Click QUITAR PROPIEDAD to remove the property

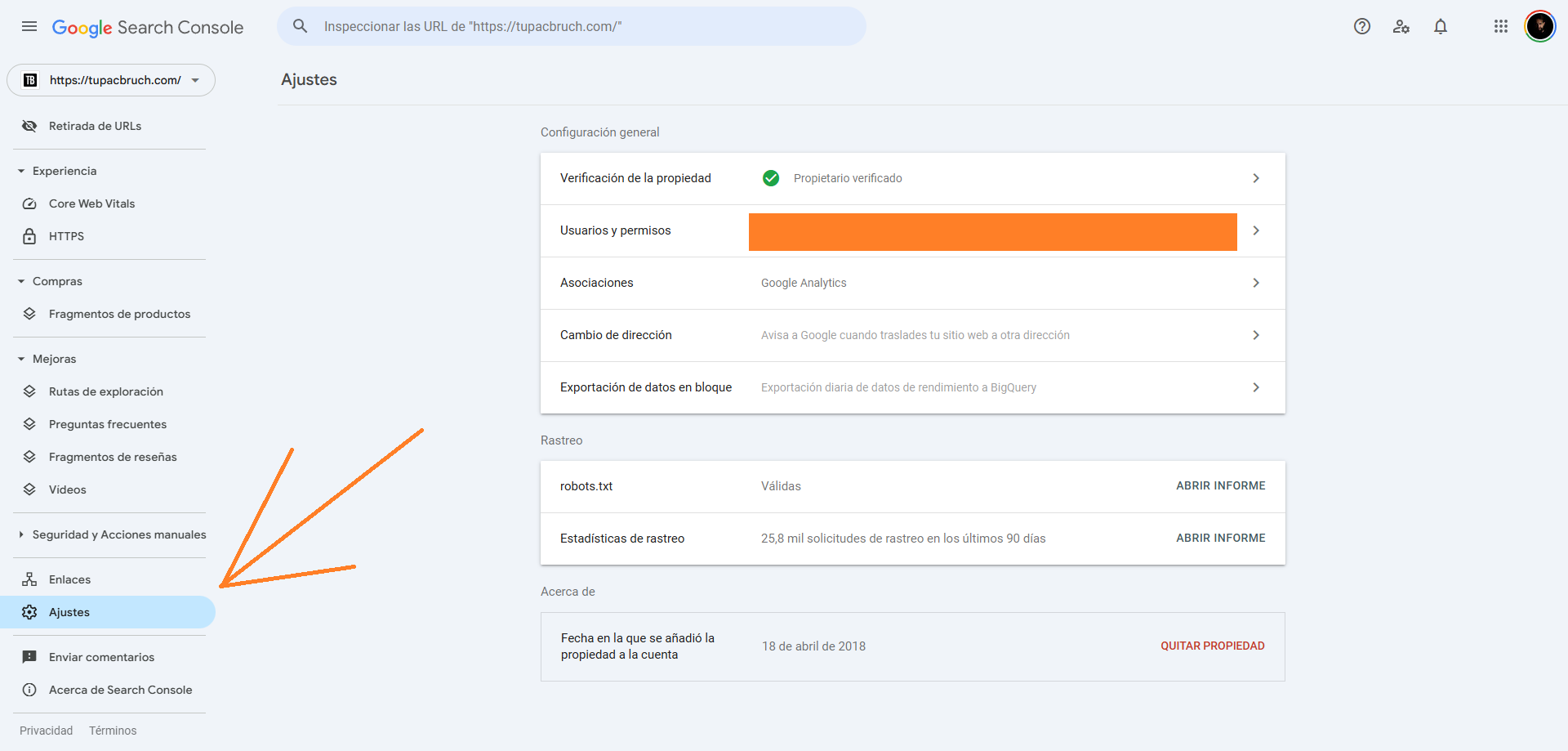1212,646
